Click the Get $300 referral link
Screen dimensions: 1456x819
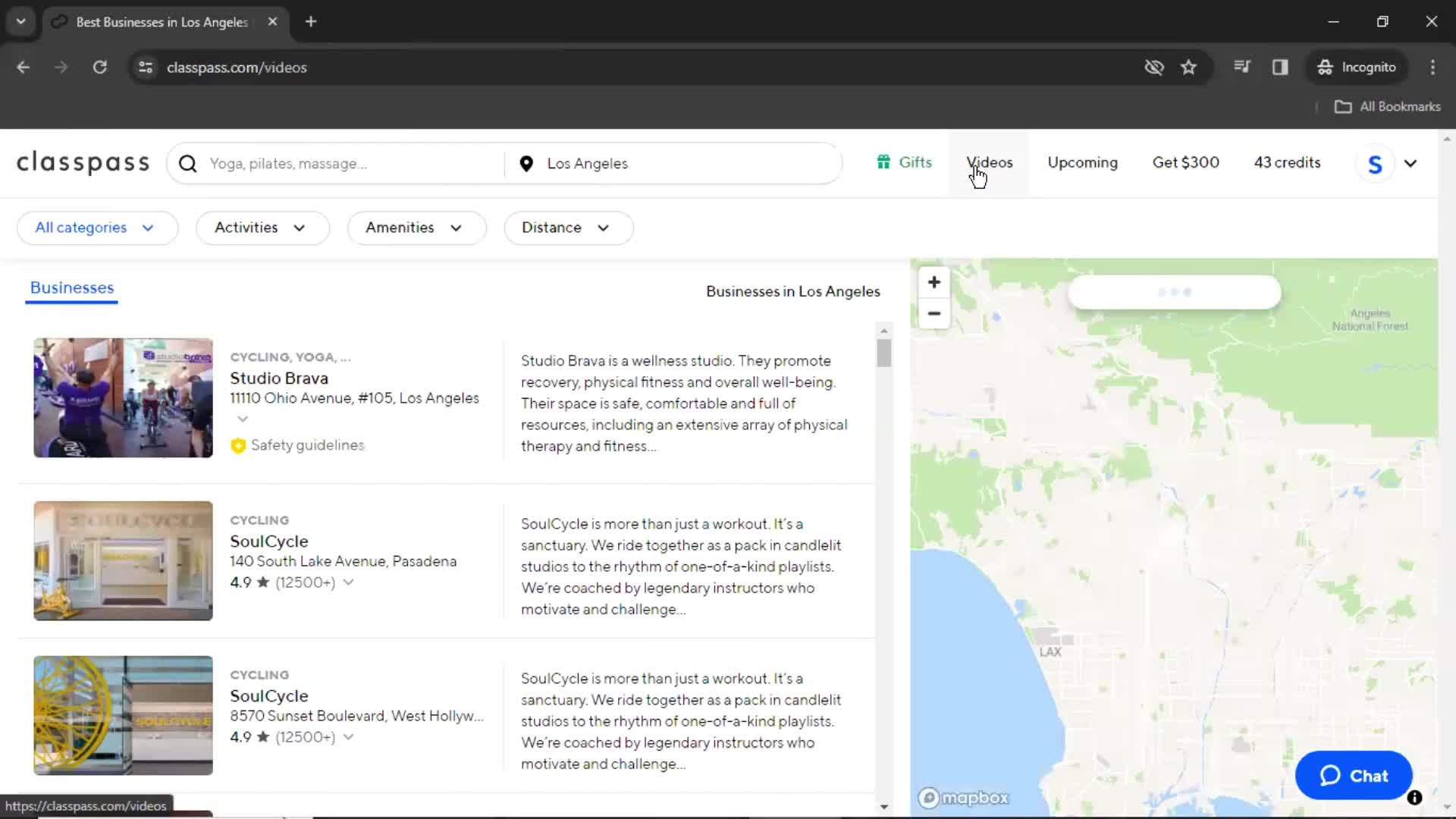[x=1185, y=162]
